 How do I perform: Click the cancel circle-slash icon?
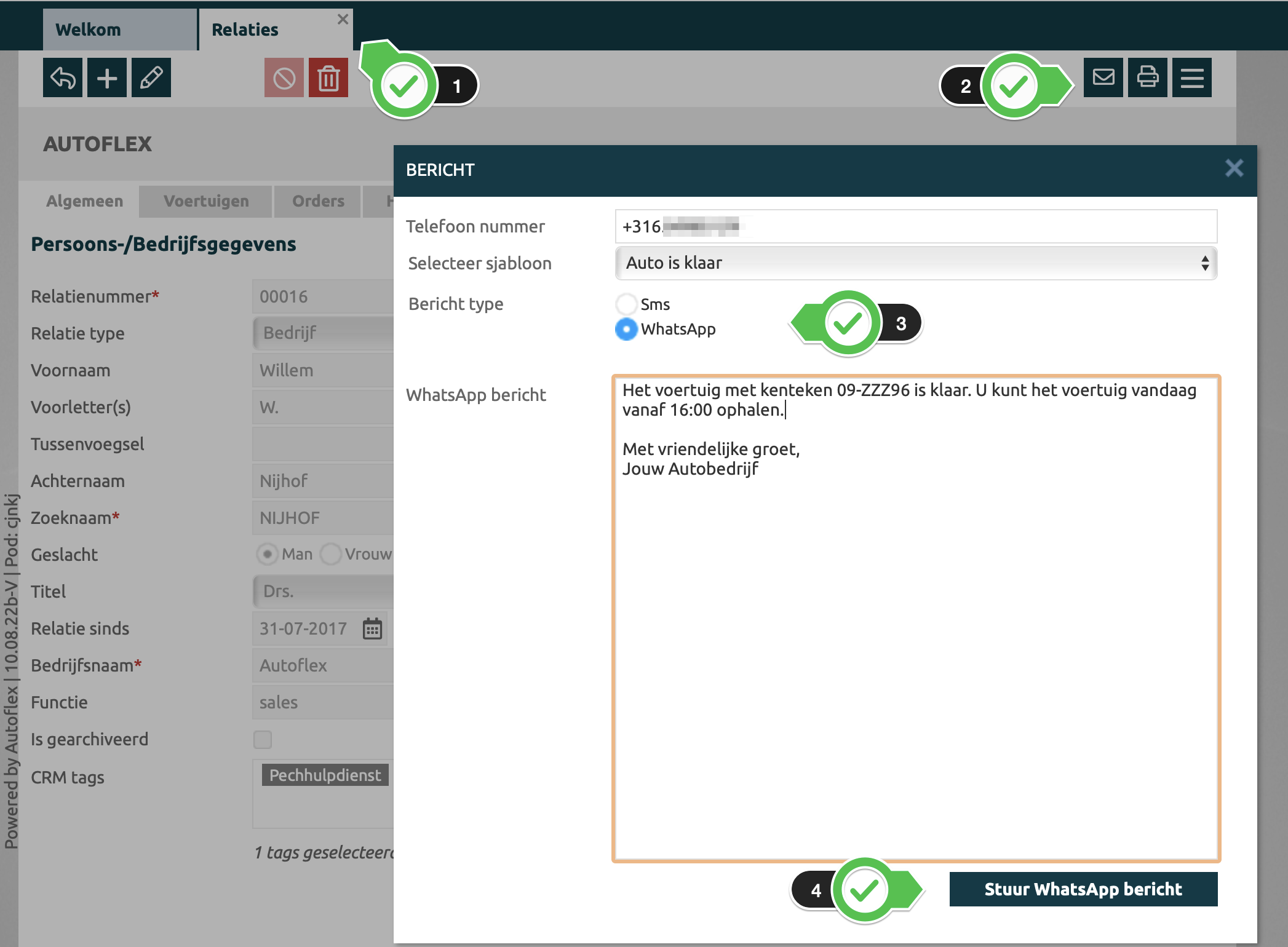[x=284, y=78]
